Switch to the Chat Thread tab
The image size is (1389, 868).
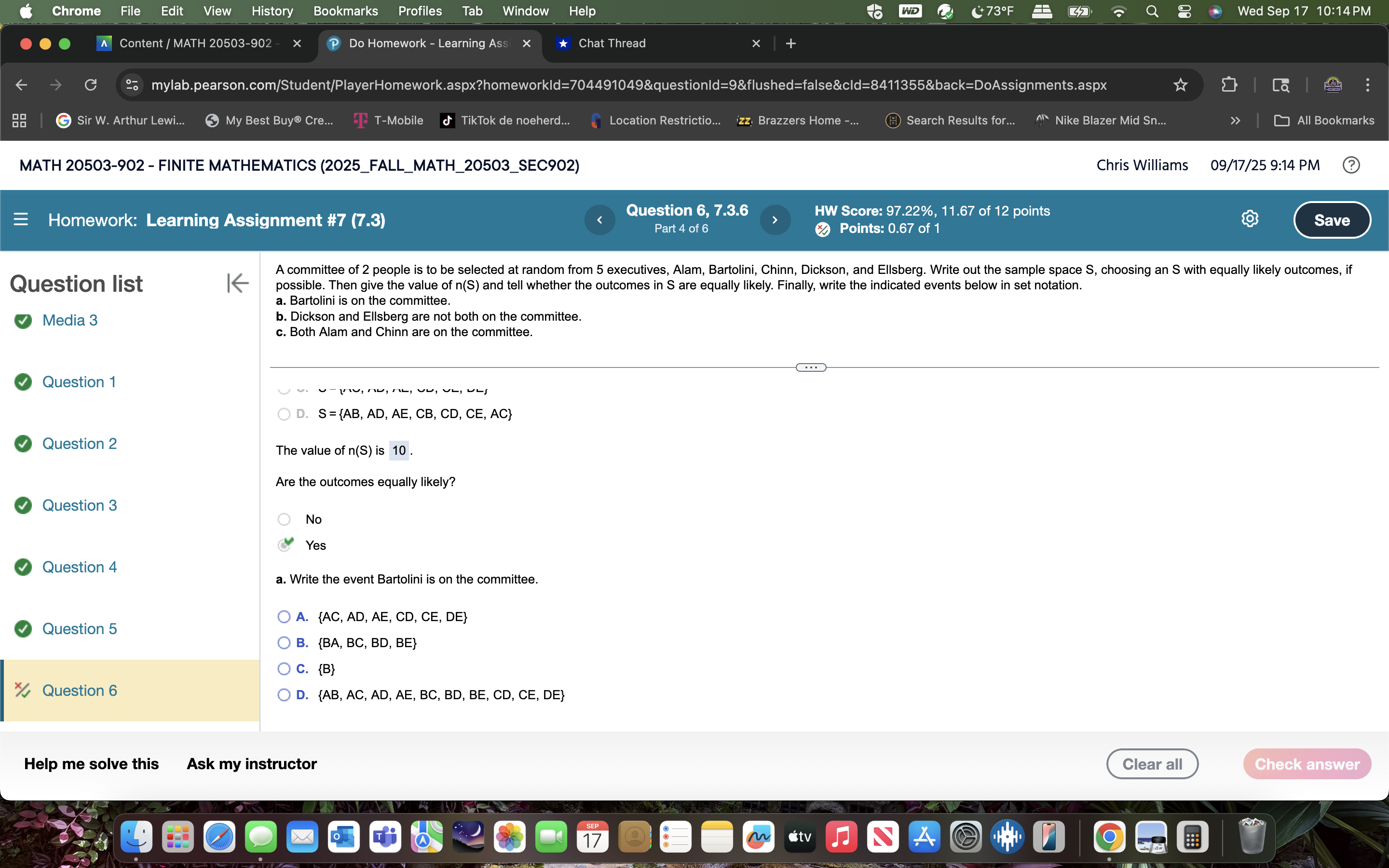[x=612, y=43]
